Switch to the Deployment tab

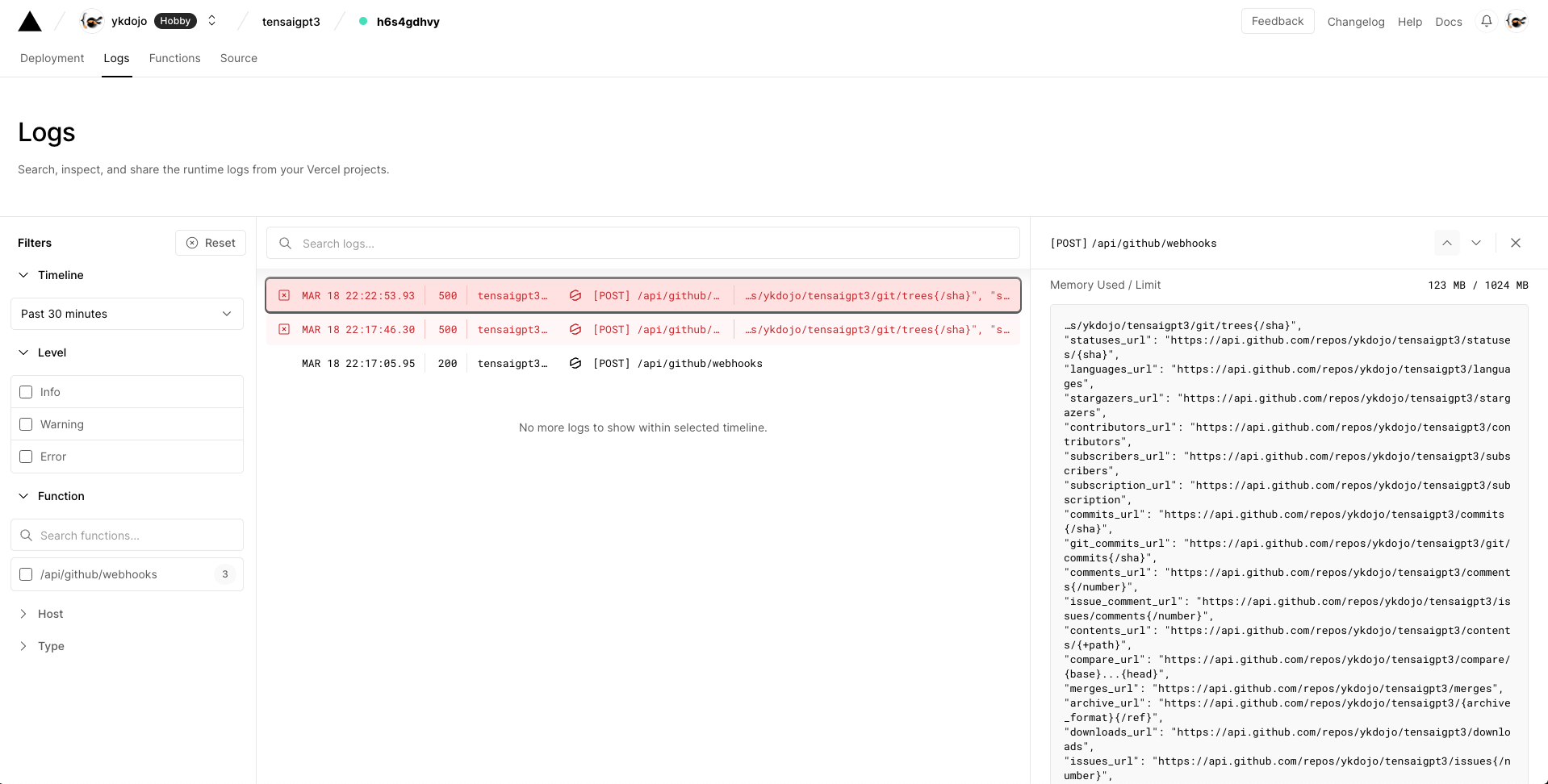click(x=52, y=58)
